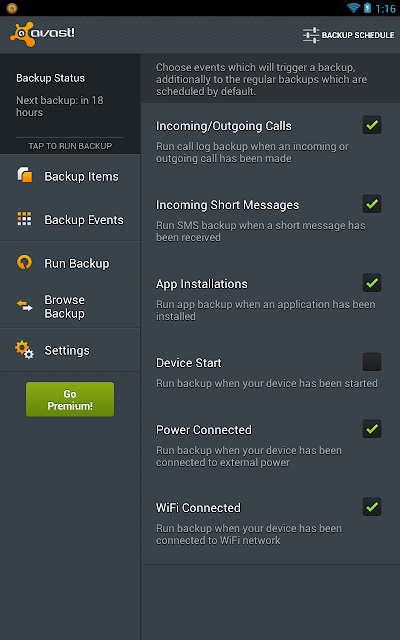400x640 pixels.
Task: Uncheck the Incoming/Outgoing Calls checkbox
Action: 372,125
